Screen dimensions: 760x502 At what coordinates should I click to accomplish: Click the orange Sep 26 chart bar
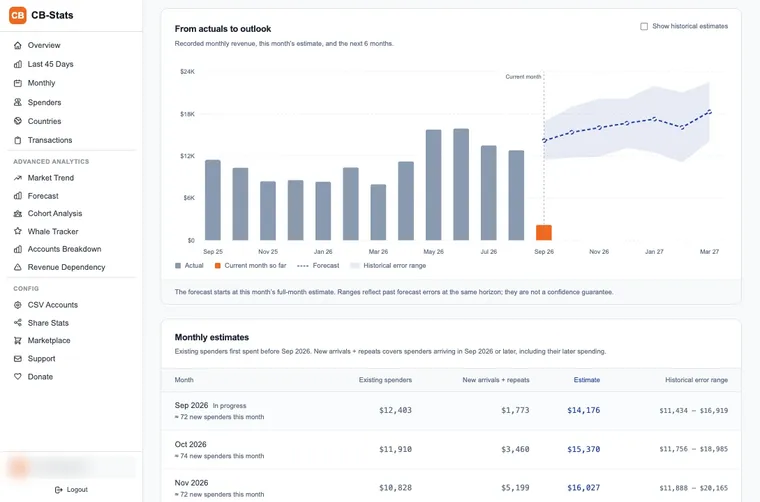pos(544,233)
